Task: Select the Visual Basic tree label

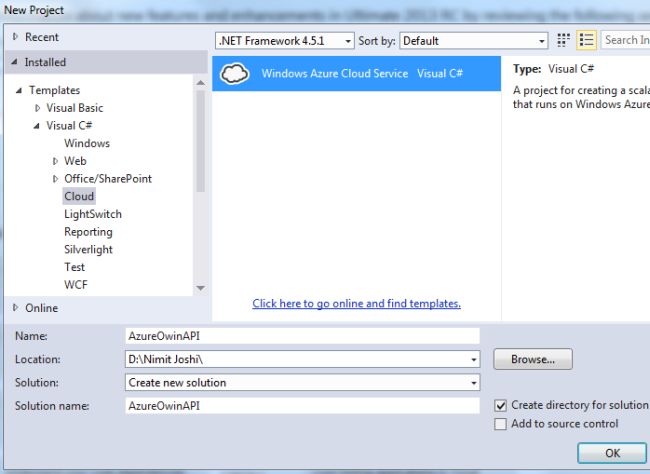Action: click(x=75, y=108)
